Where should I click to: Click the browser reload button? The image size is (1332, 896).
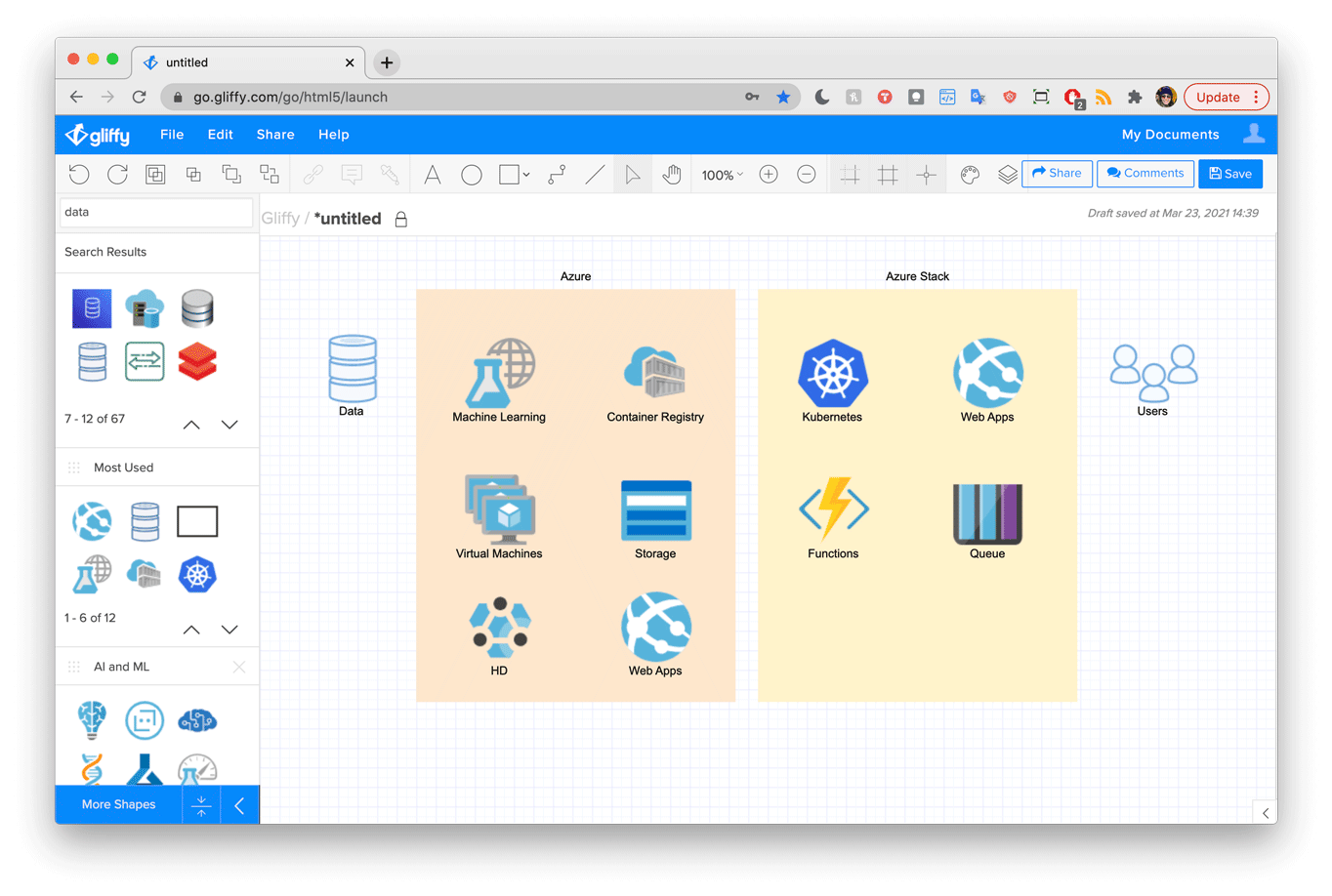point(139,97)
